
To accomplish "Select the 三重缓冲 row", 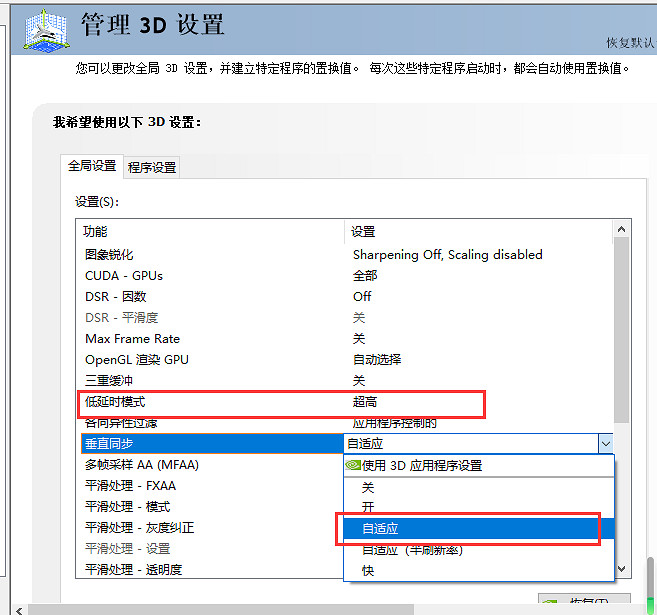I will (344, 380).
